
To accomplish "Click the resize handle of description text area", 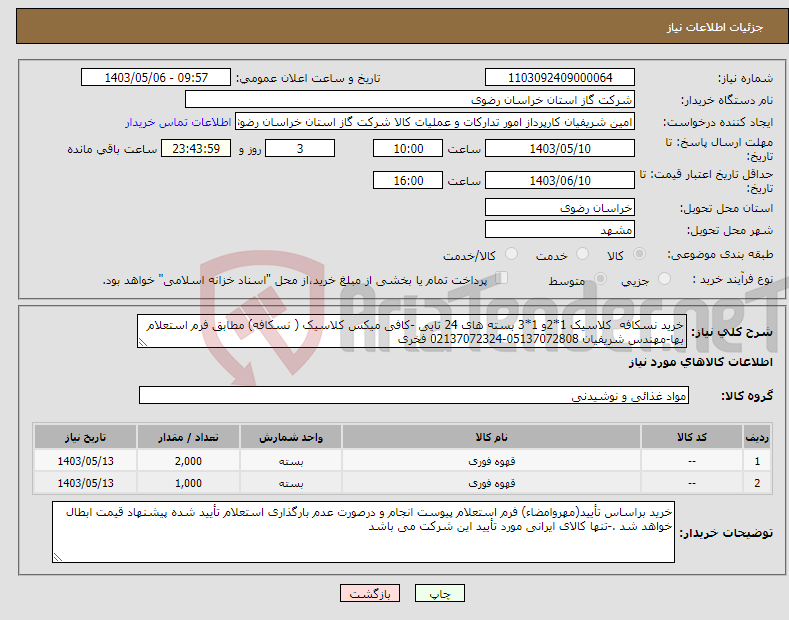I will [x=142, y=343].
